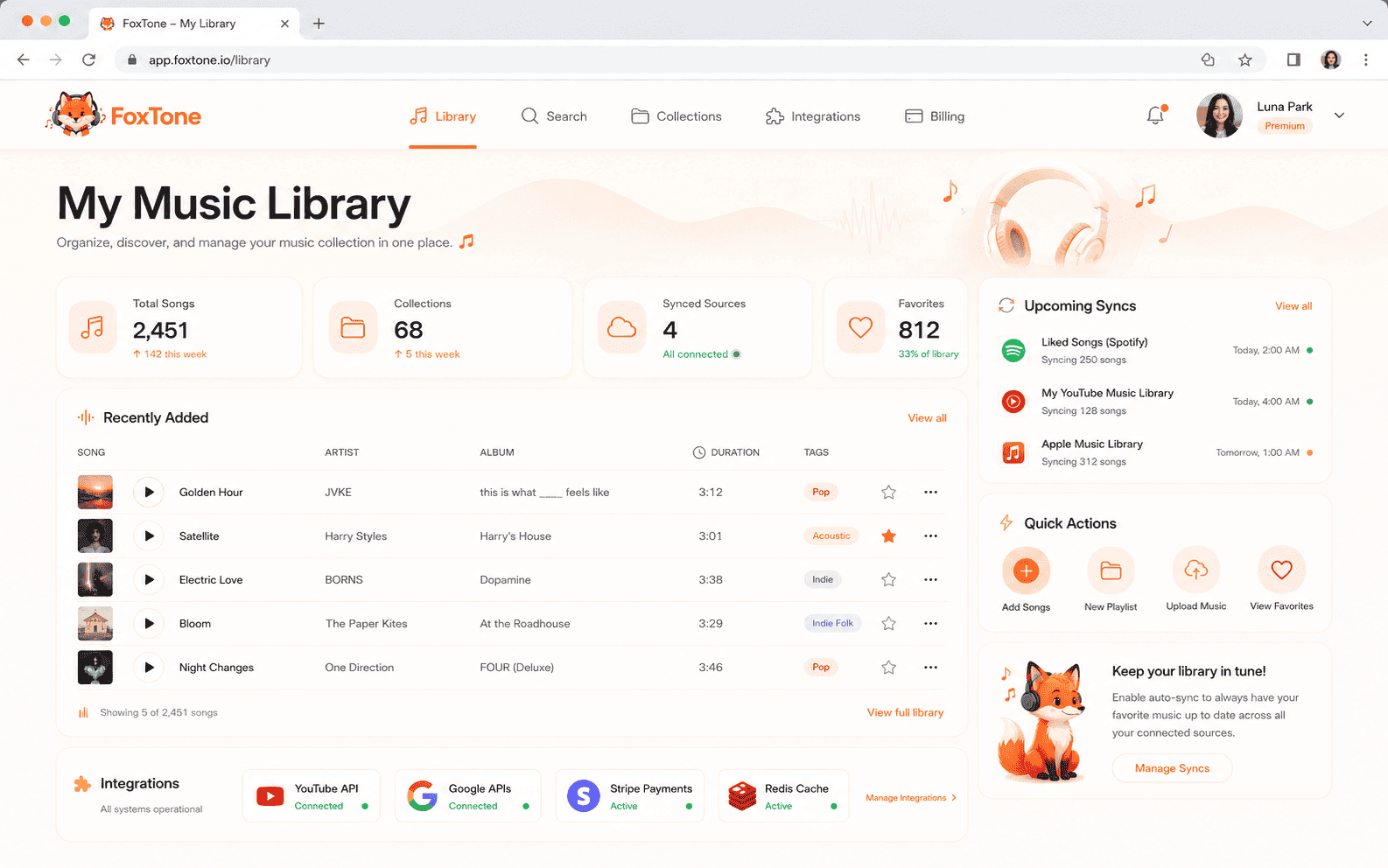Click Synced Sources cloud icon
1388x868 pixels.
coord(621,328)
